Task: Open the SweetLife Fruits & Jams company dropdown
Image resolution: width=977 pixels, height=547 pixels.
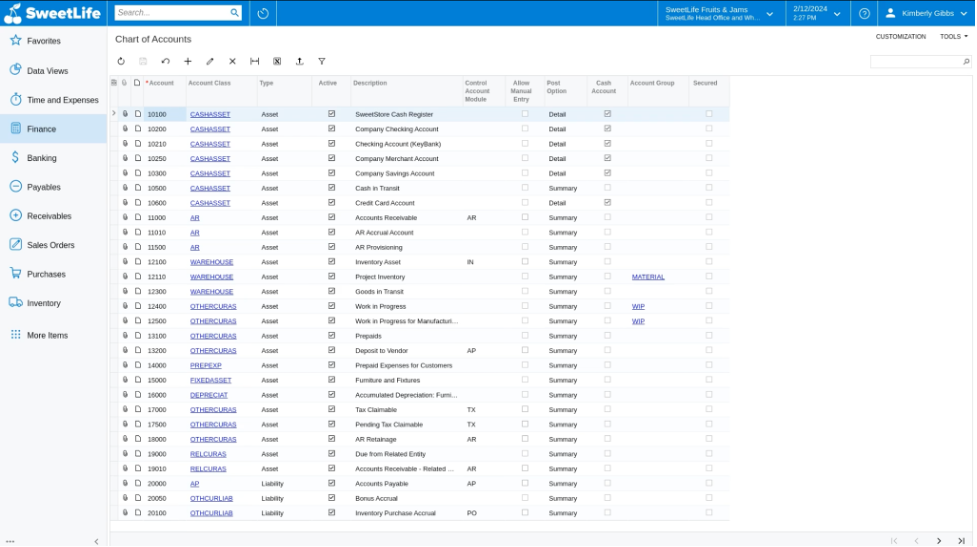Action: (x=720, y=13)
